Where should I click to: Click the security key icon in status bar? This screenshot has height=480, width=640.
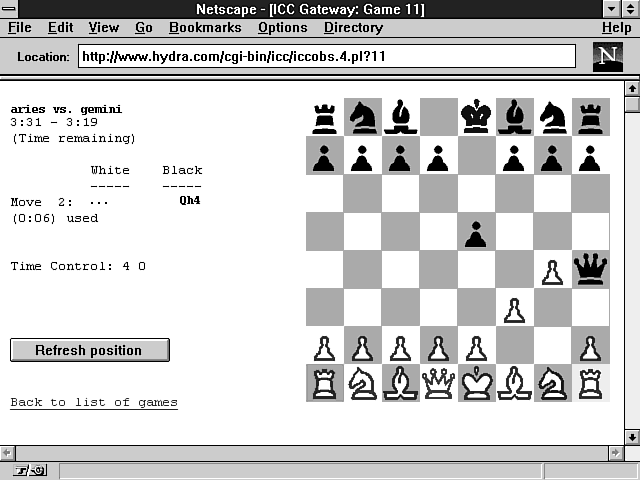coord(29,470)
